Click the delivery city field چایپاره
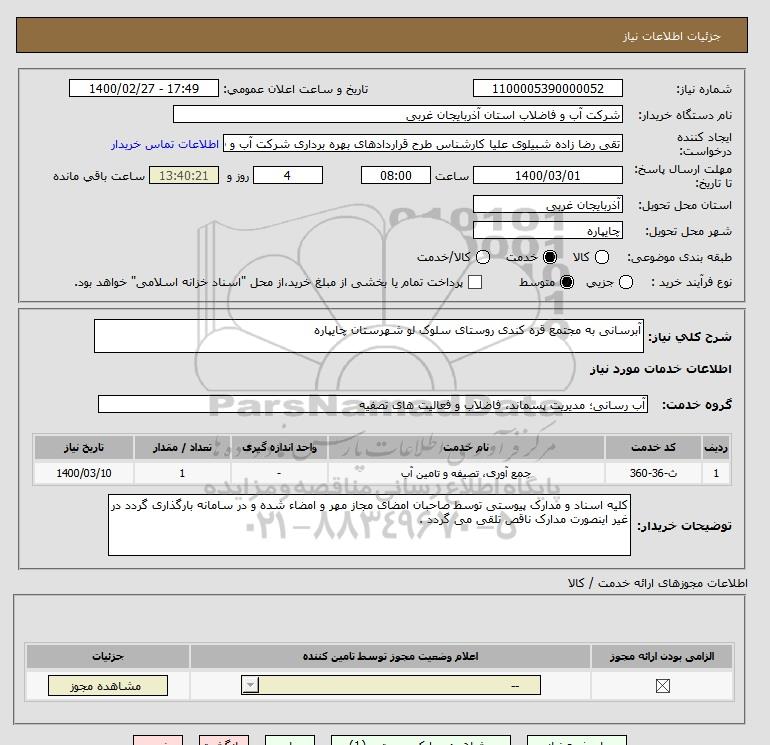Screen dimensions: 770x745 (548, 231)
